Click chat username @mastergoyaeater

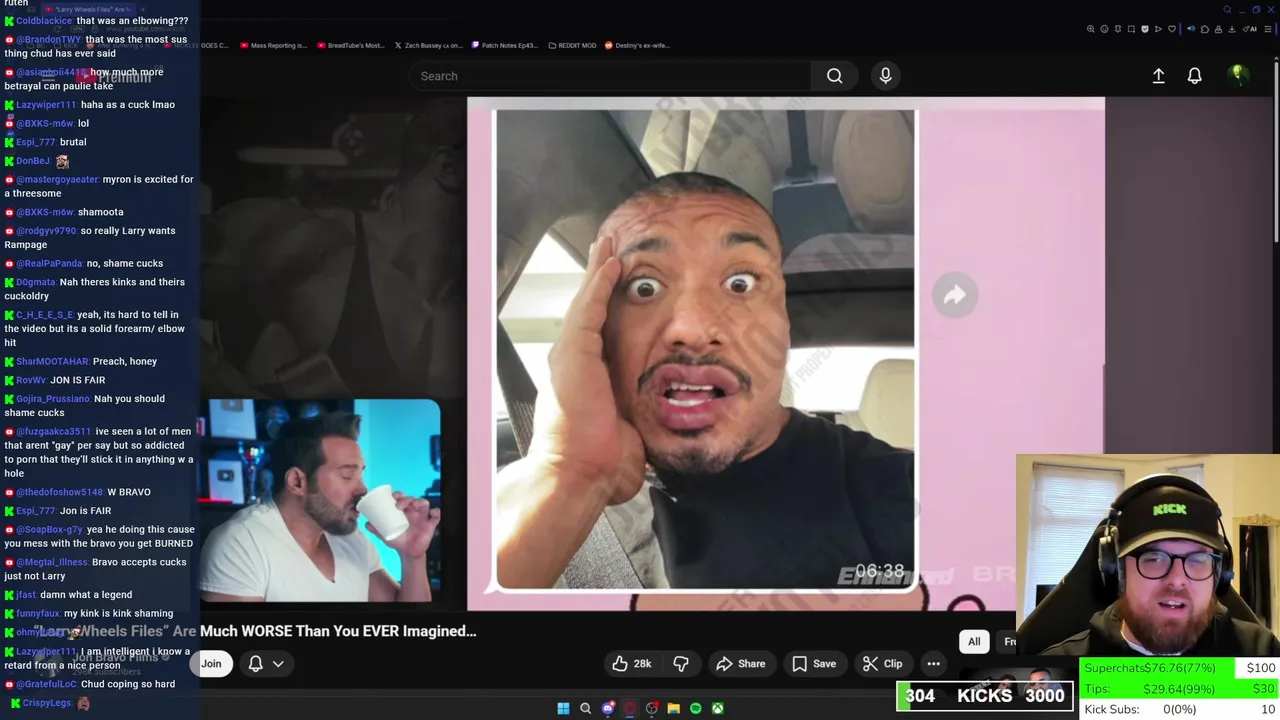pyautogui.click(x=57, y=180)
